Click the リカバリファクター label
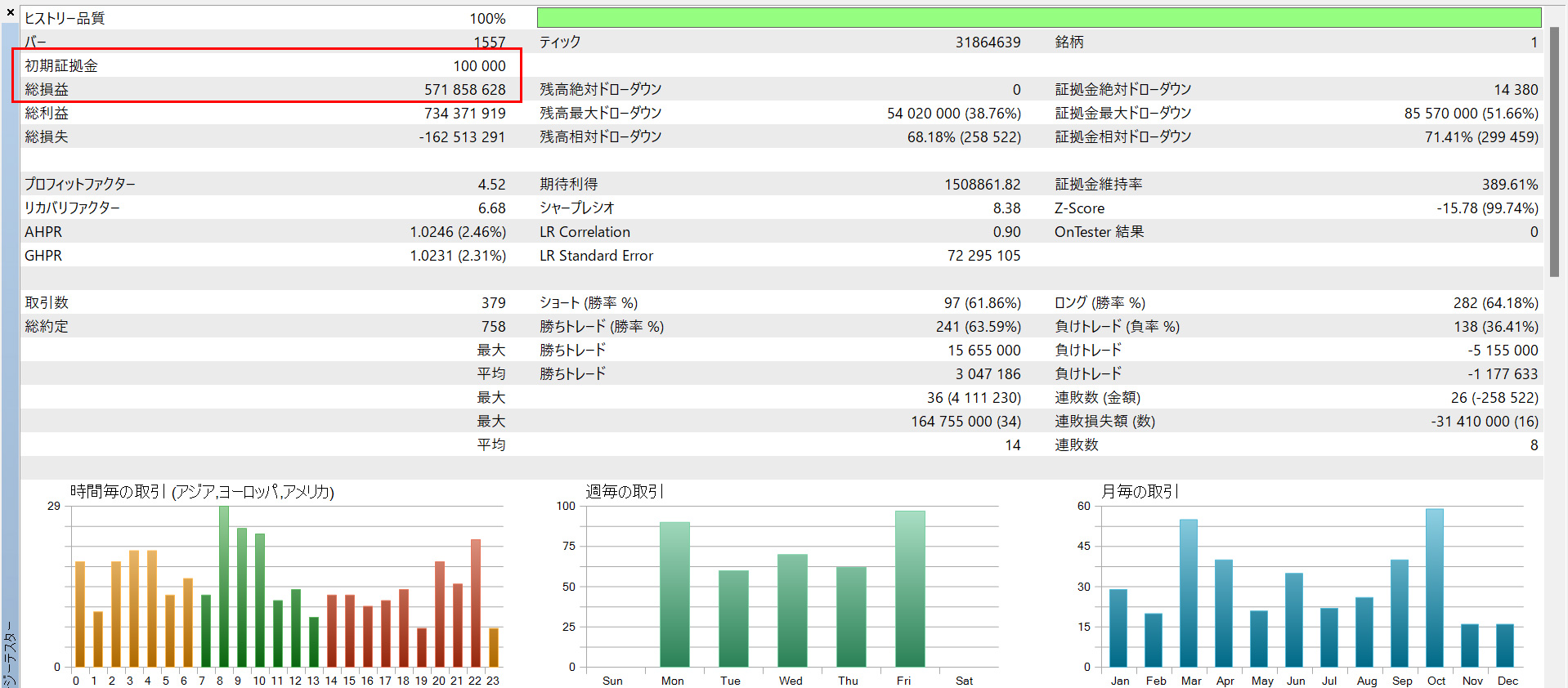Viewport: 1568px width, 688px height. [72, 208]
